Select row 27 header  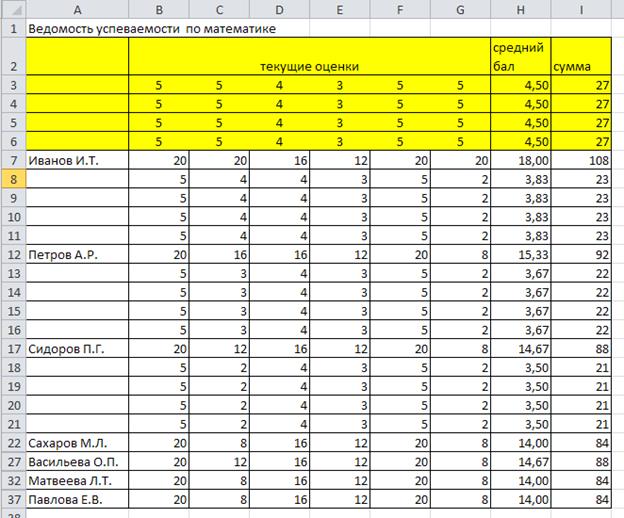click(14, 462)
